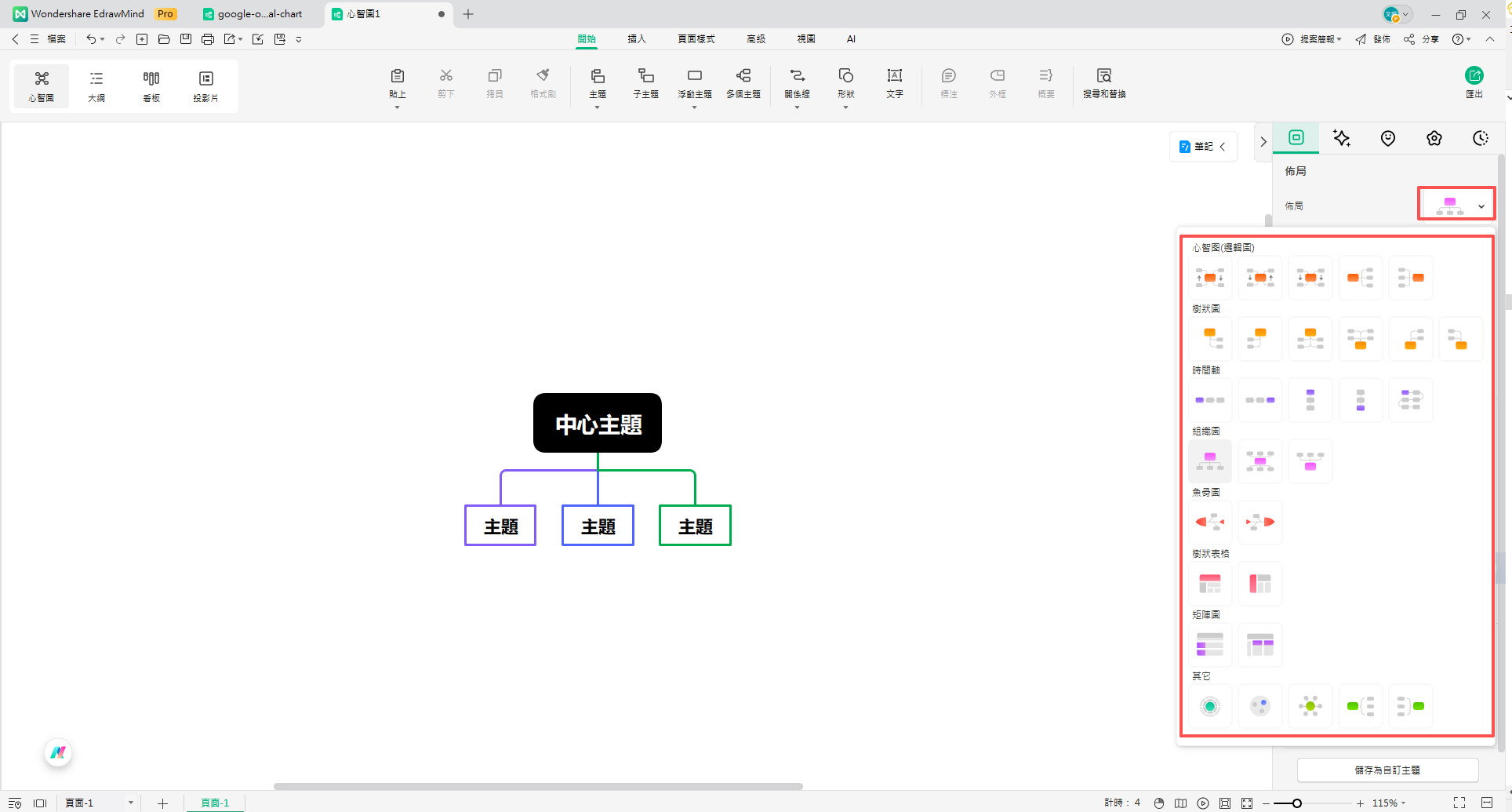The width and height of the screenshot is (1512, 812).
Task: Click the green 匯出 export icon
Action: (x=1474, y=76)
